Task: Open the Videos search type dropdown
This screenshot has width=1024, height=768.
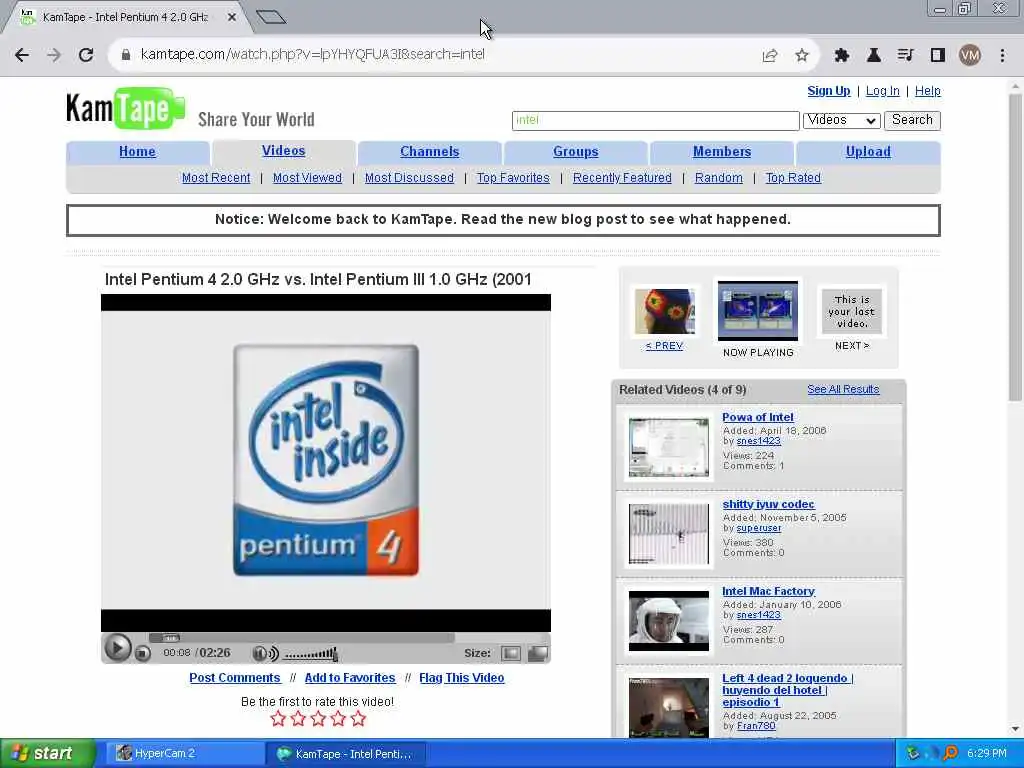Action: (841, 120)
